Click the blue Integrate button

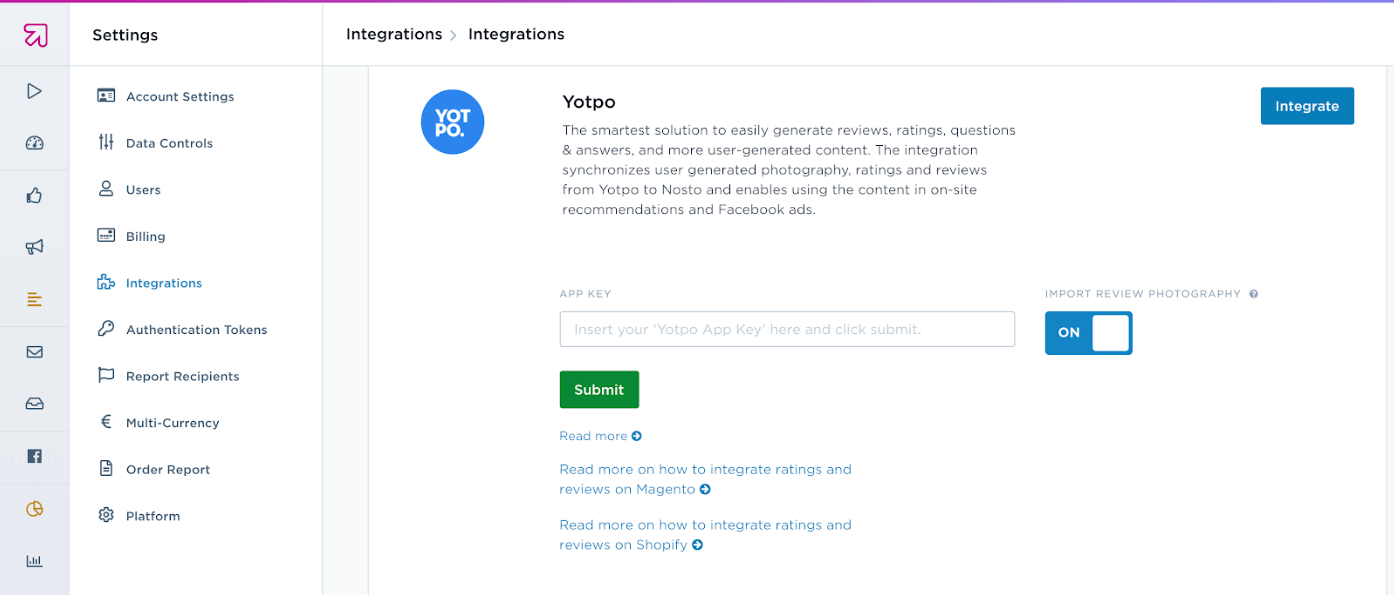coord(1307,106)
